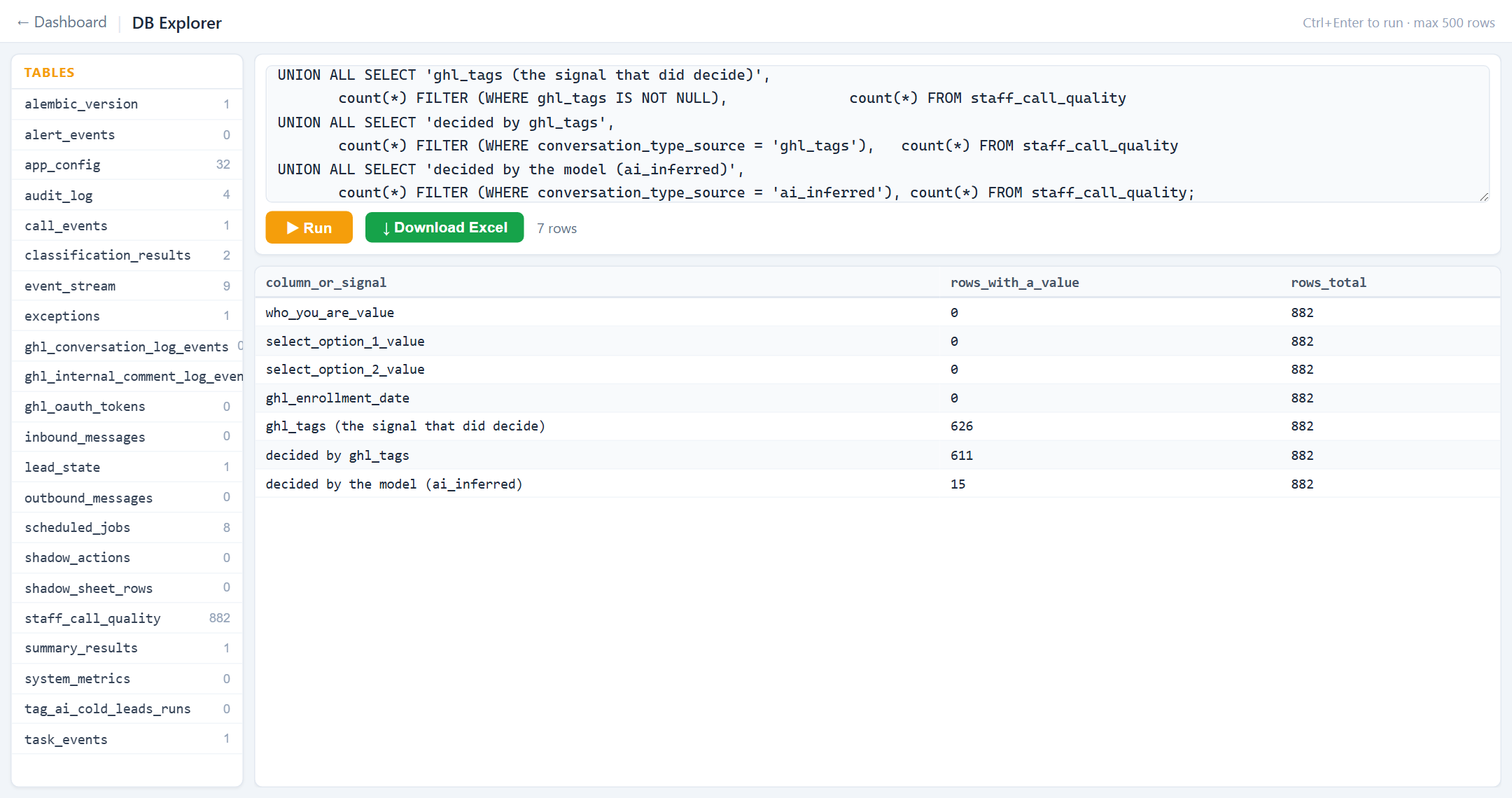Open the staff_call_quality table
The height and width of the screenshot is (798, 1512).
click(127, 618)
